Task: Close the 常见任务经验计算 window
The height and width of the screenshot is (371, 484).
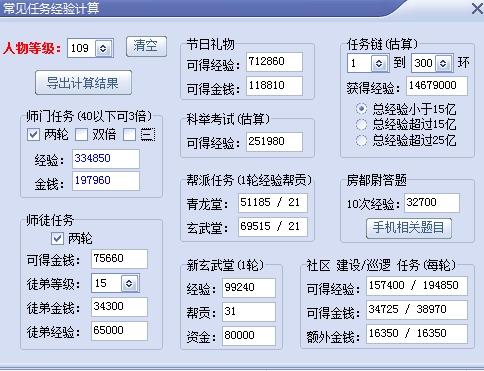Action: point(478,8)
